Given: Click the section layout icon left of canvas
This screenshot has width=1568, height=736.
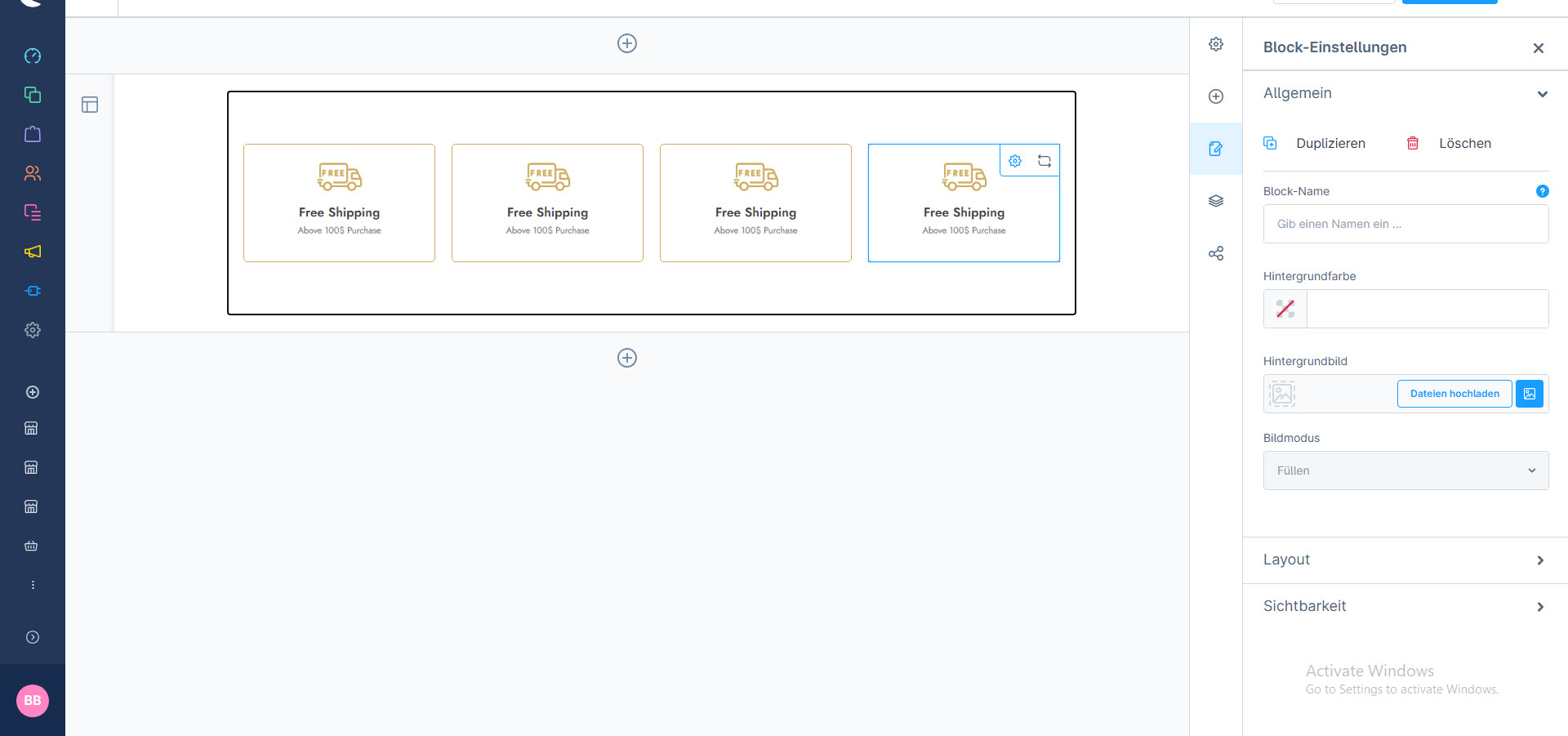Looking at the screenshot, I should coord(90,105).
